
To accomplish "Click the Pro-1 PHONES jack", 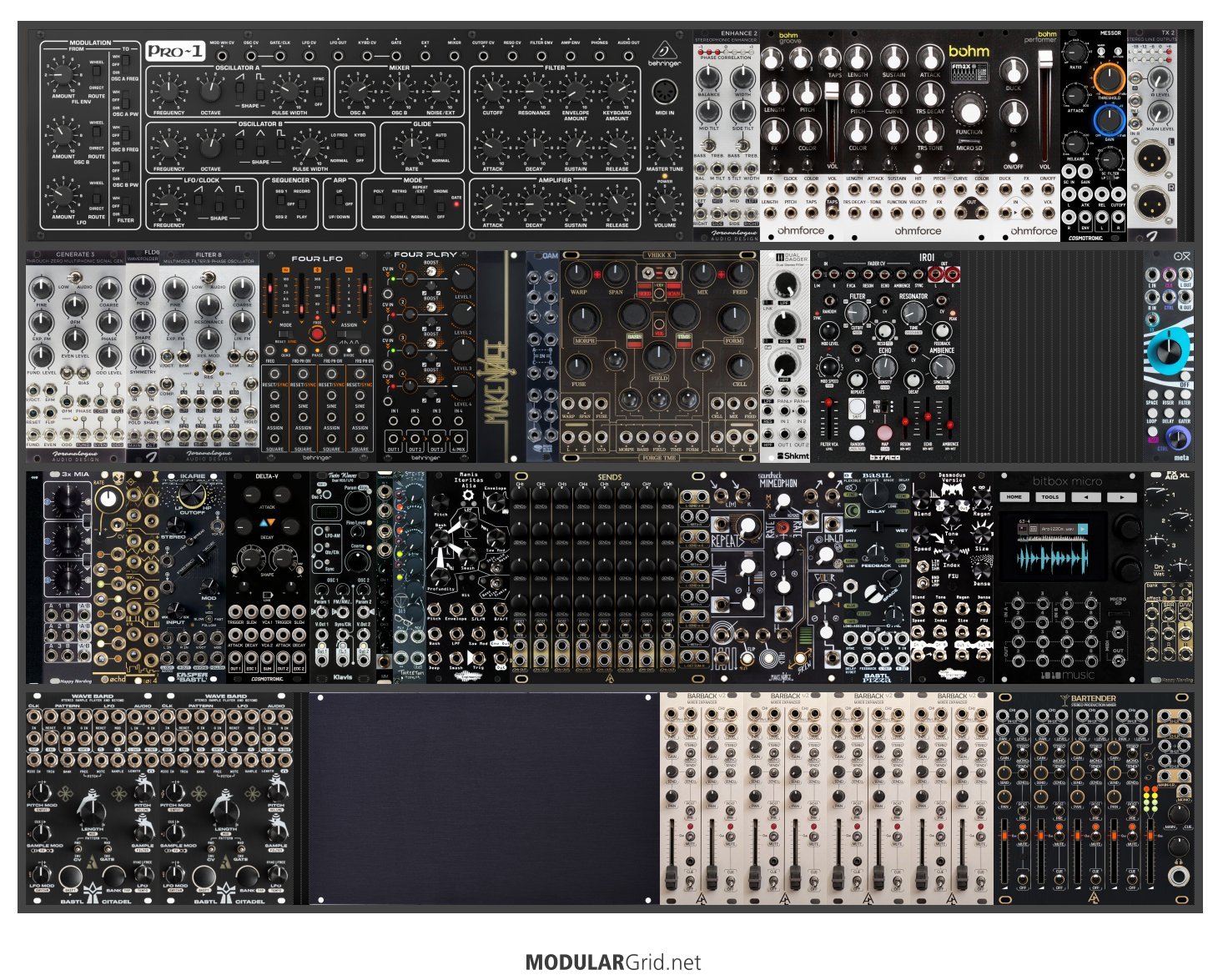I will pos(599,55).
